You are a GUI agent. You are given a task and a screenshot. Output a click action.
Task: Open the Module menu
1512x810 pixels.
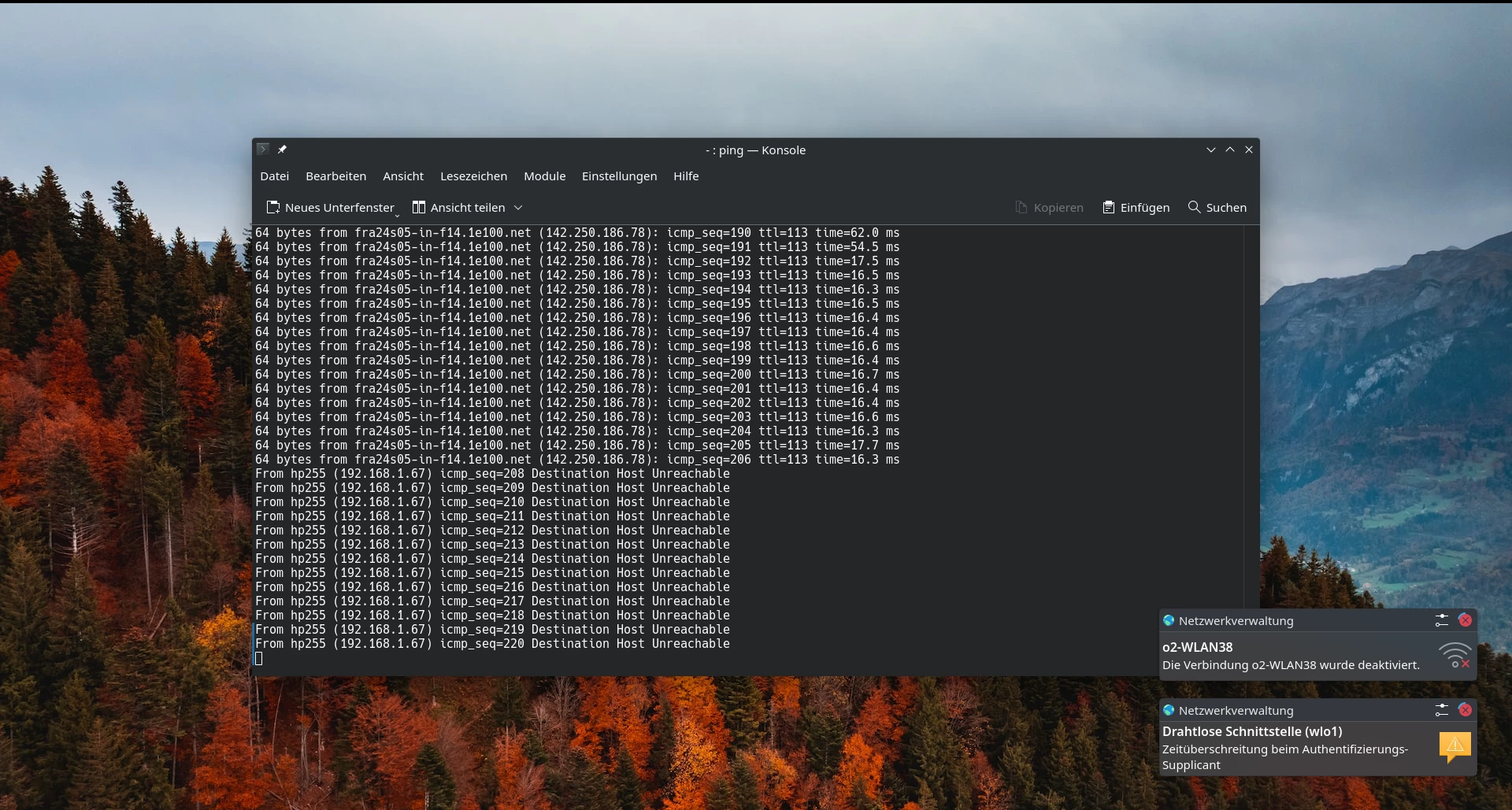tap(544, 176)
